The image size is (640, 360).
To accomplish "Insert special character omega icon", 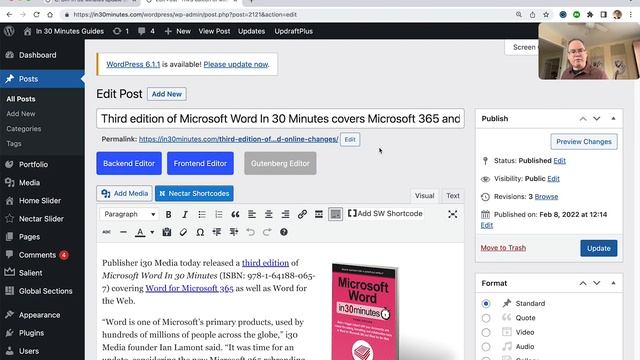I will (x=200, y=232).
